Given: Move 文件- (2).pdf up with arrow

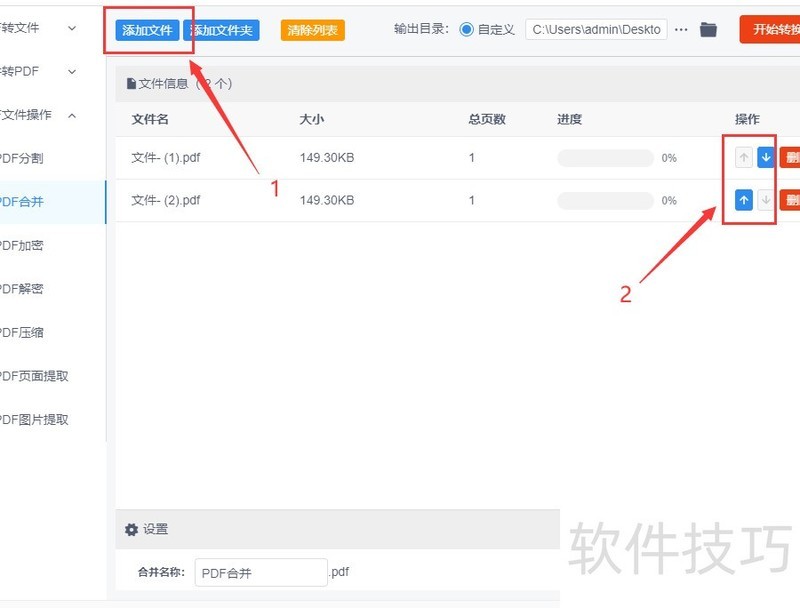Looking at the screenshot, I should coord(744,200).
